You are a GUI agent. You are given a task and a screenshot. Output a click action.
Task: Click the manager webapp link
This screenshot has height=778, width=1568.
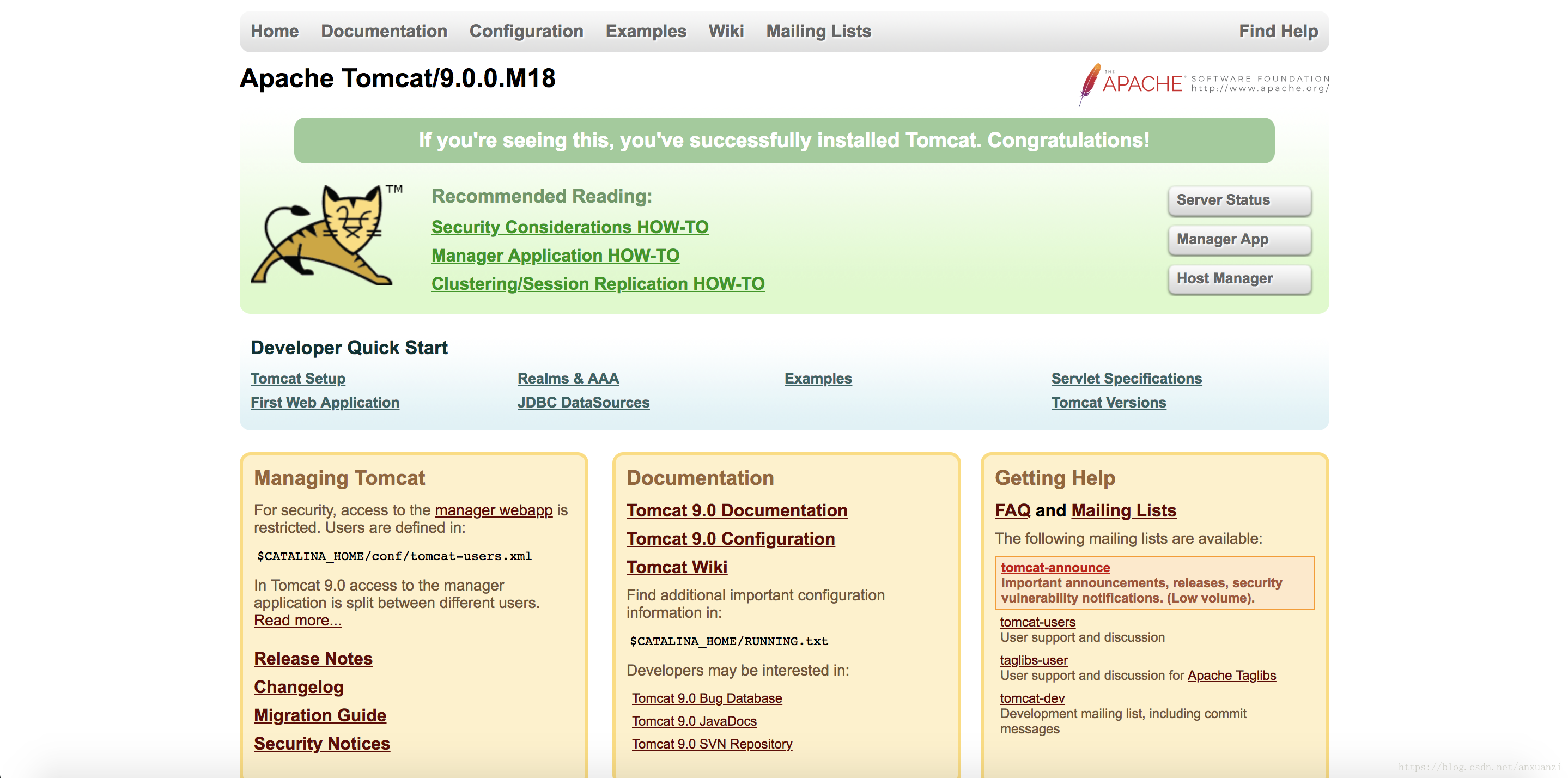[x=493, y=510]
